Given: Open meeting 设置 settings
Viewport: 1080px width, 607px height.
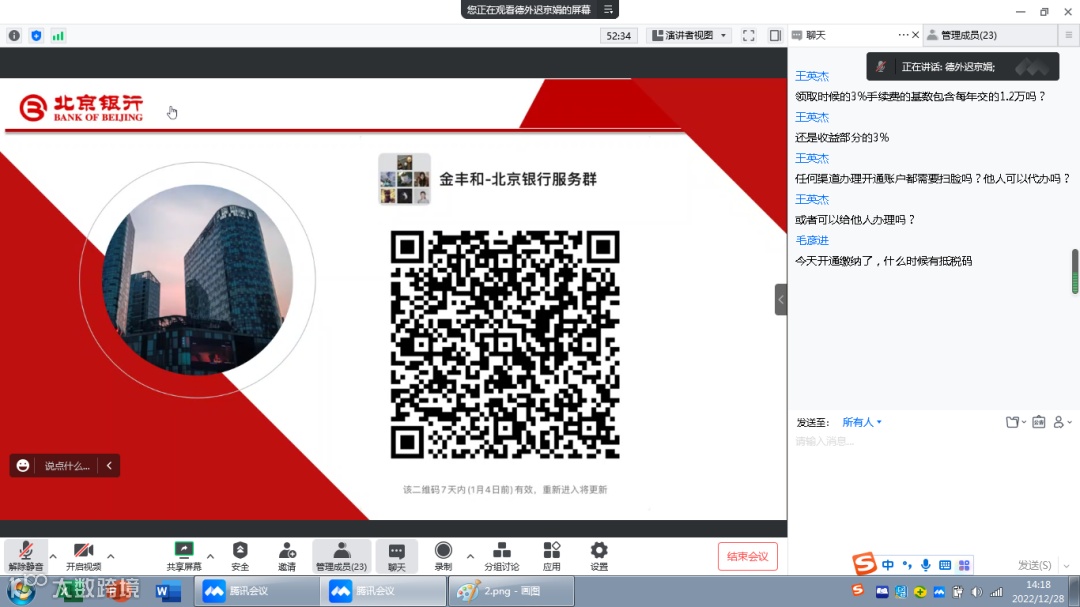Looking at the screenshot, I should 599,556.
